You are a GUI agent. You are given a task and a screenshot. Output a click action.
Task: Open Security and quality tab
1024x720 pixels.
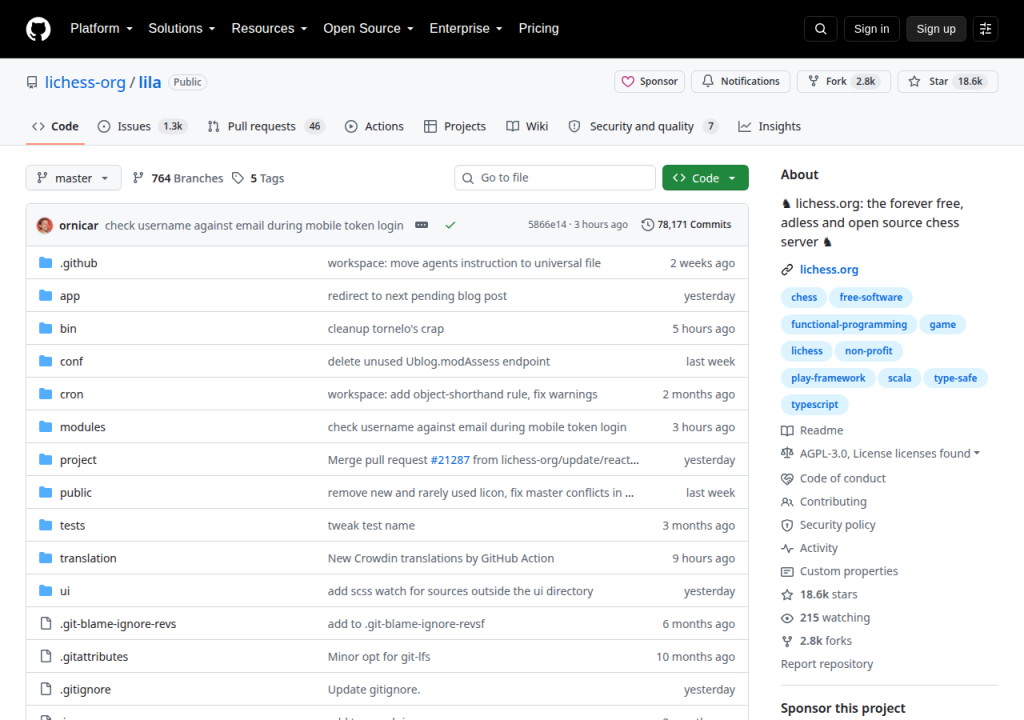tap(643, 126)
